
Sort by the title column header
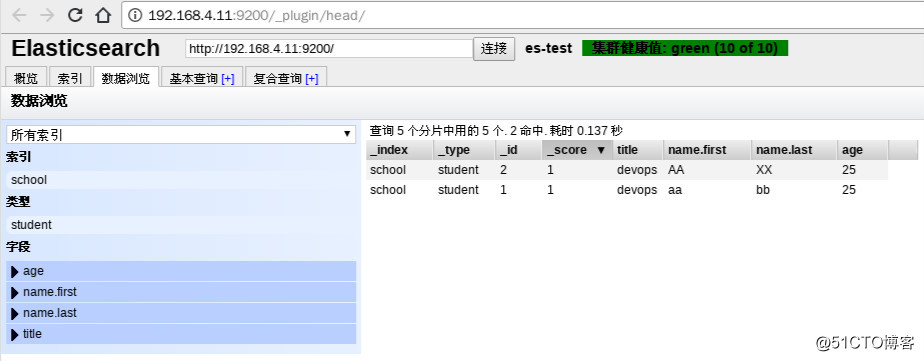tap(638, 150)
